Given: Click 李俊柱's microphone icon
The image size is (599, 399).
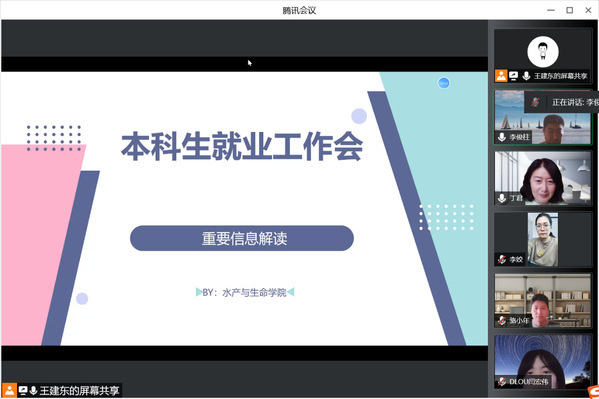Looking at the screenshot, I should click(x=502, y=137).
